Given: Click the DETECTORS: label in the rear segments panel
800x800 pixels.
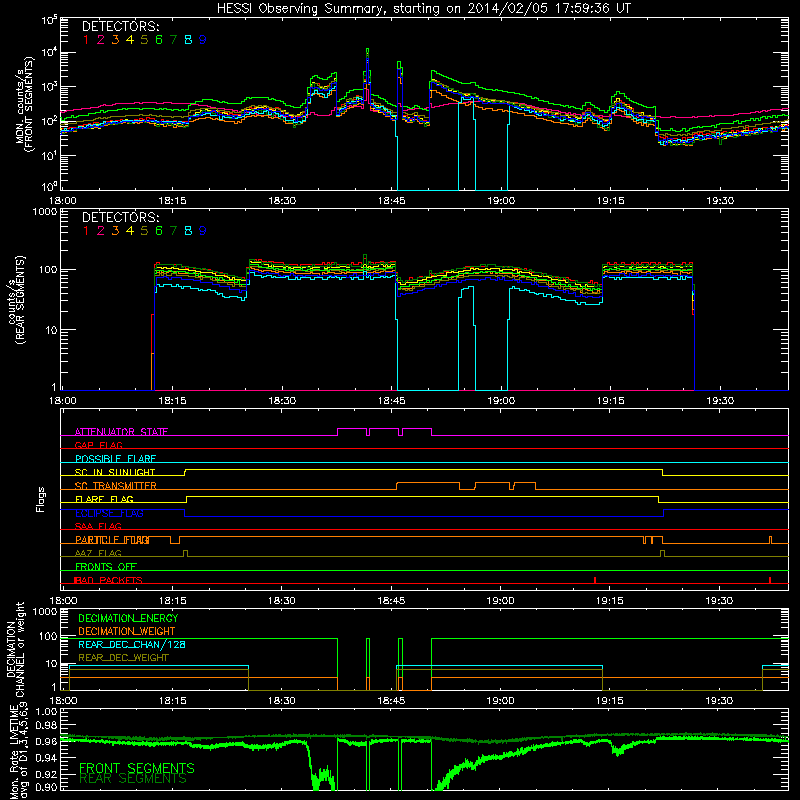Looking at the screenshot, I should tap(121, 217).
